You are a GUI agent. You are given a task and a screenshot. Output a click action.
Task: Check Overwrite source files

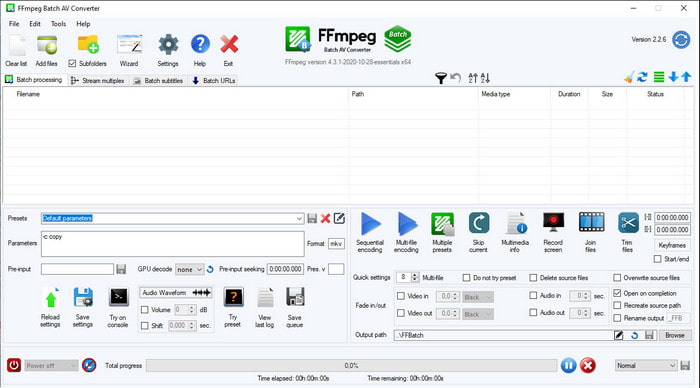point(617,278)
